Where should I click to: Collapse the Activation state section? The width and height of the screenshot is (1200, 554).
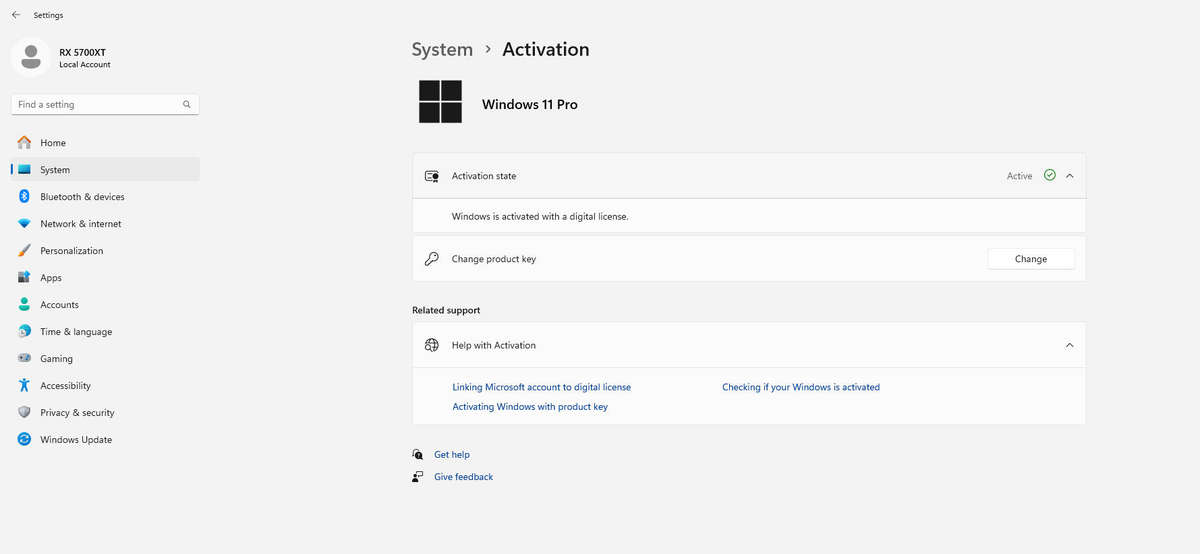1069,176
